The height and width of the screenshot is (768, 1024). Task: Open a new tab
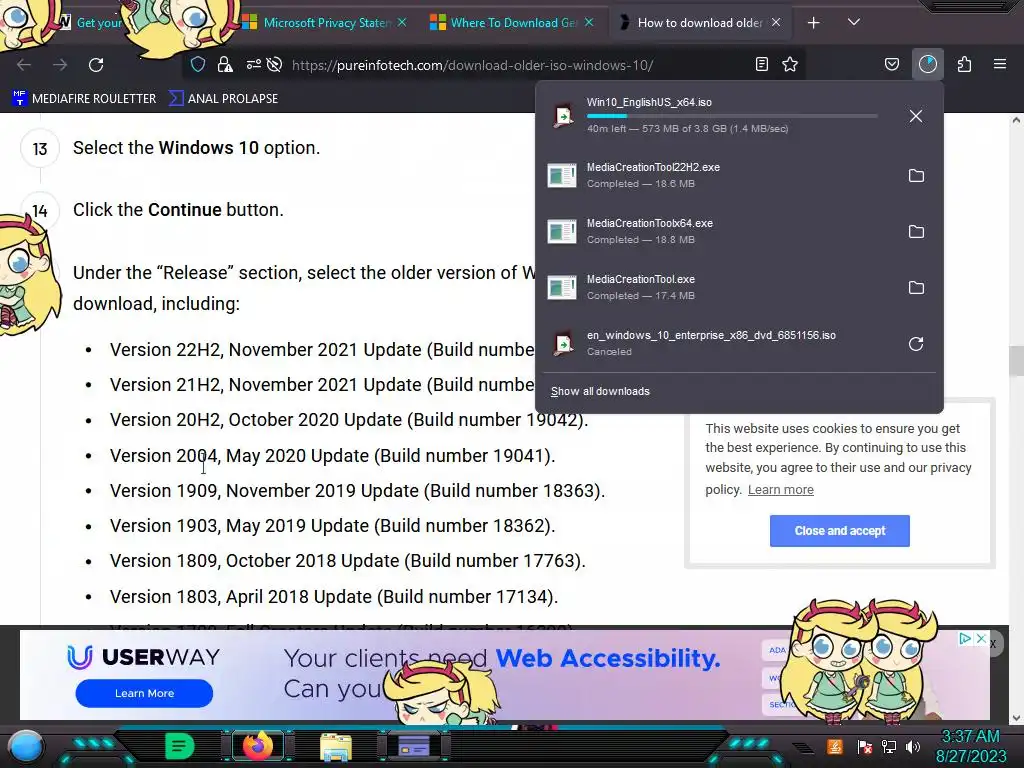814,23
